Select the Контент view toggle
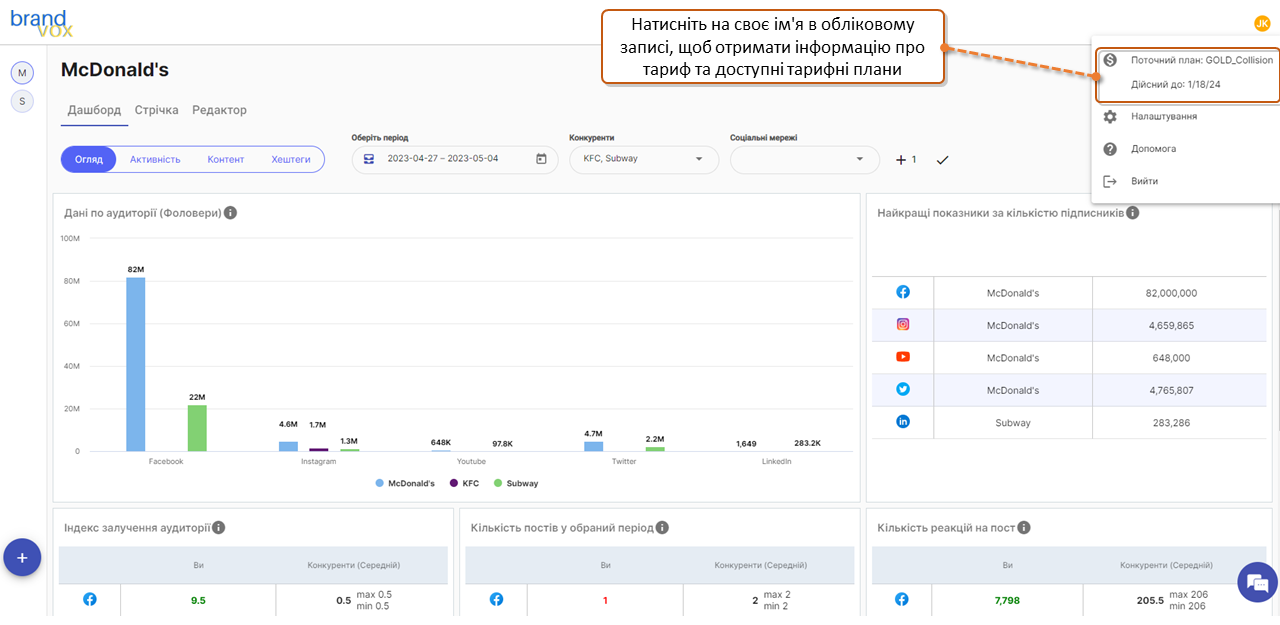Image resolution: width=1280 pixels, height=625 pixels. [x=226, y=160]
